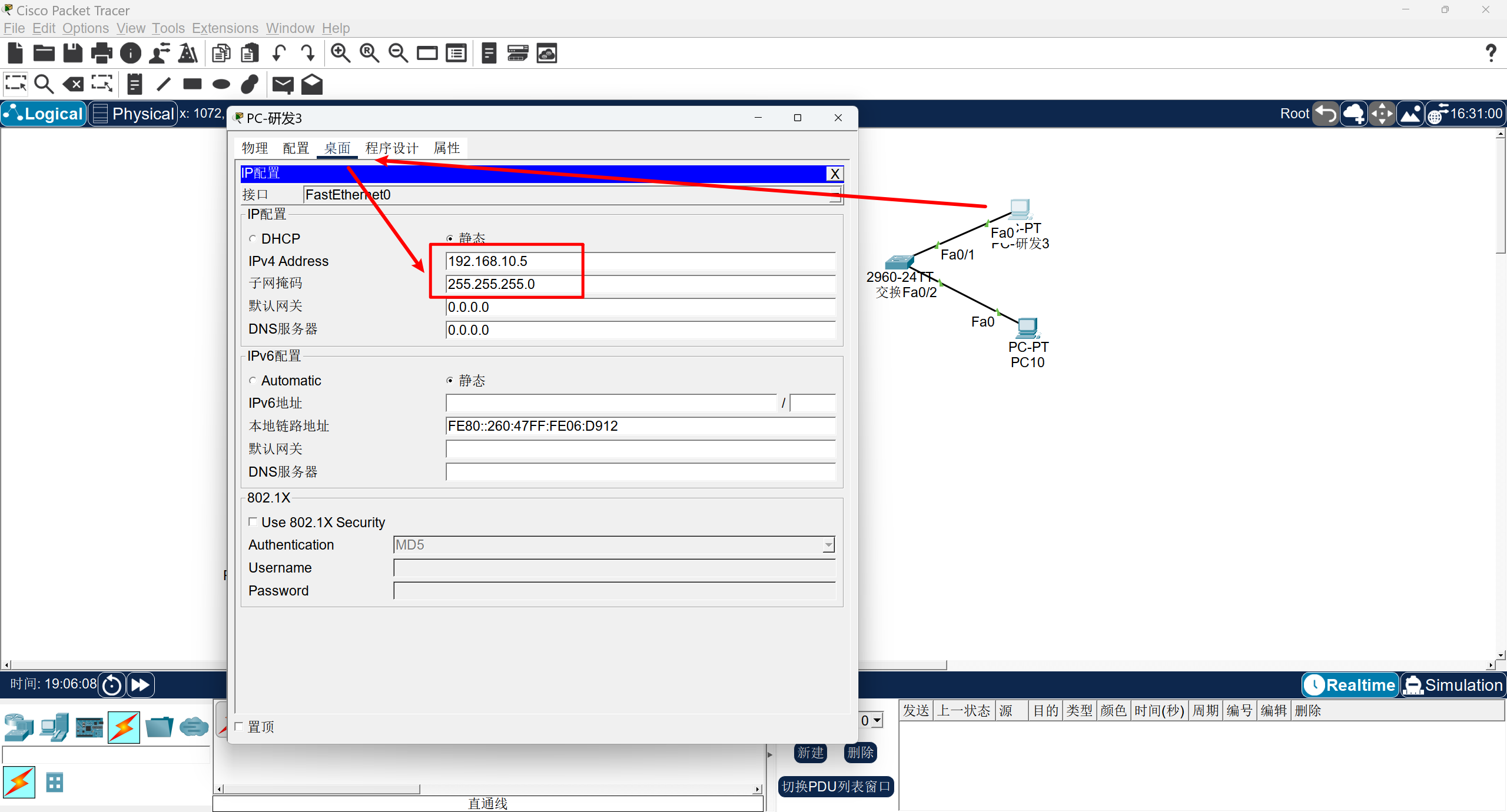Select the Inspect magnifier tool

point(44,84)
